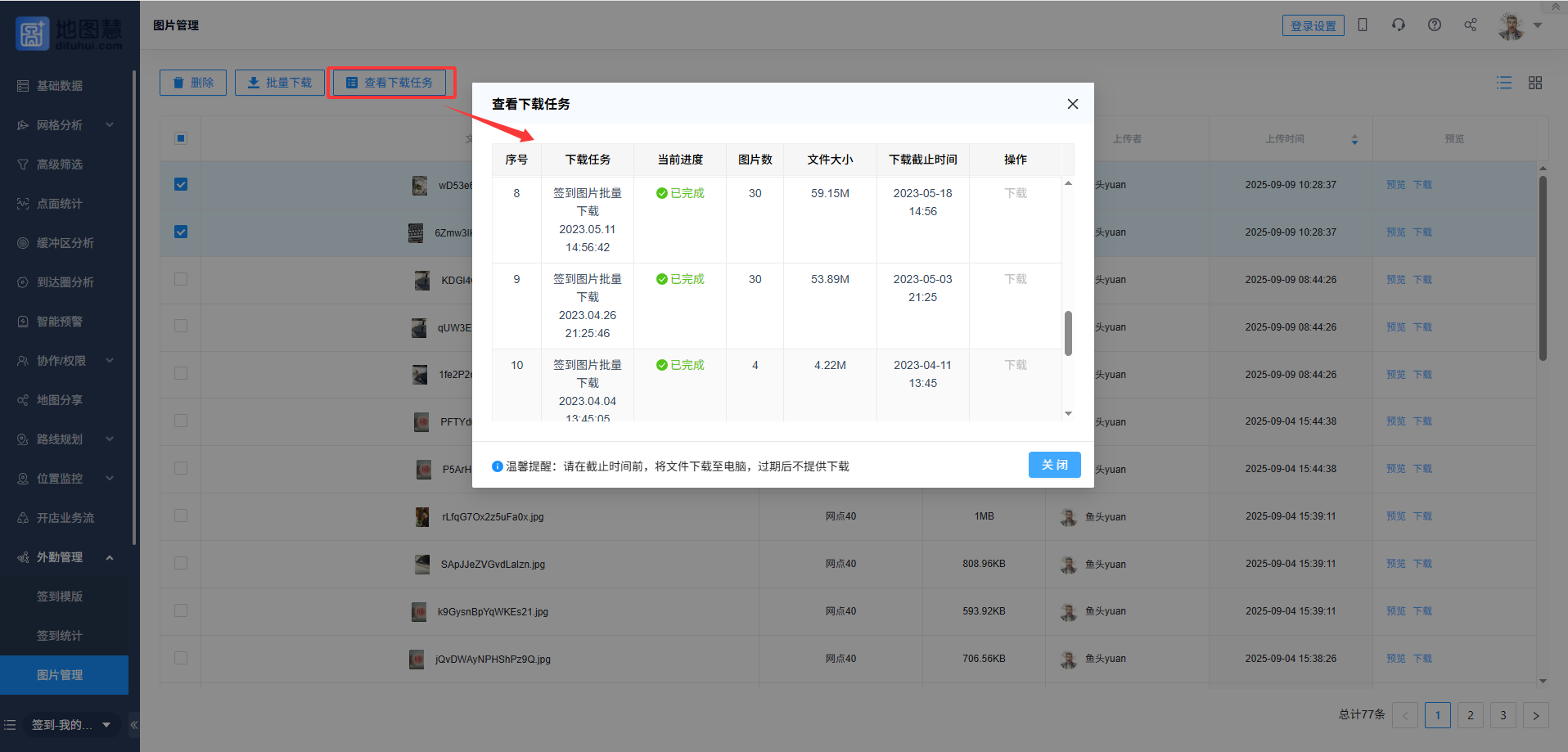Viewport: 1568px width, 752px height.
Task: Switch to grid view layout icon
Action: 1535,83
